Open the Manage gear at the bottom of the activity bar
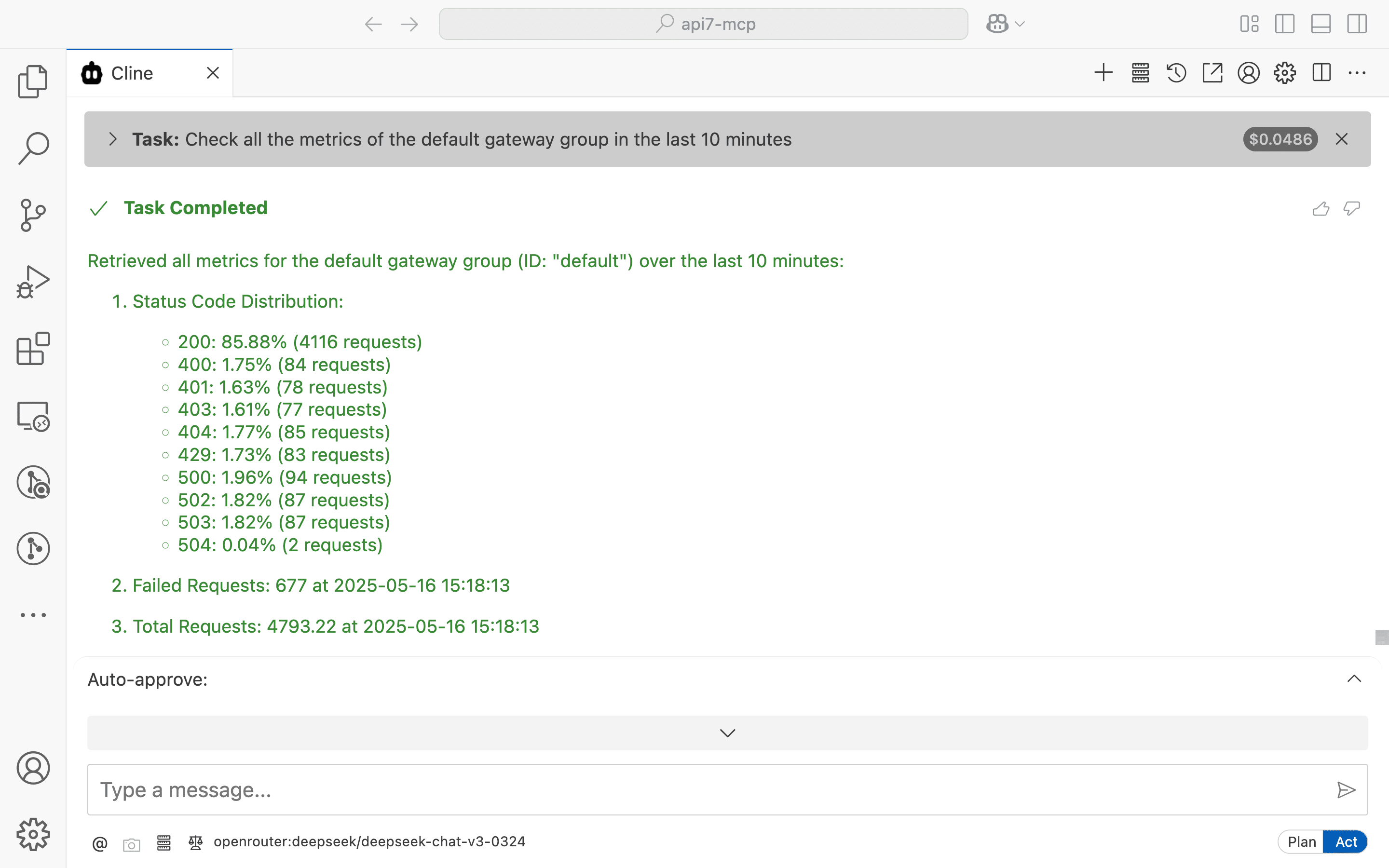Image resolution: width=1389 pixels, height=868 pixels. [x=33, y=834]
